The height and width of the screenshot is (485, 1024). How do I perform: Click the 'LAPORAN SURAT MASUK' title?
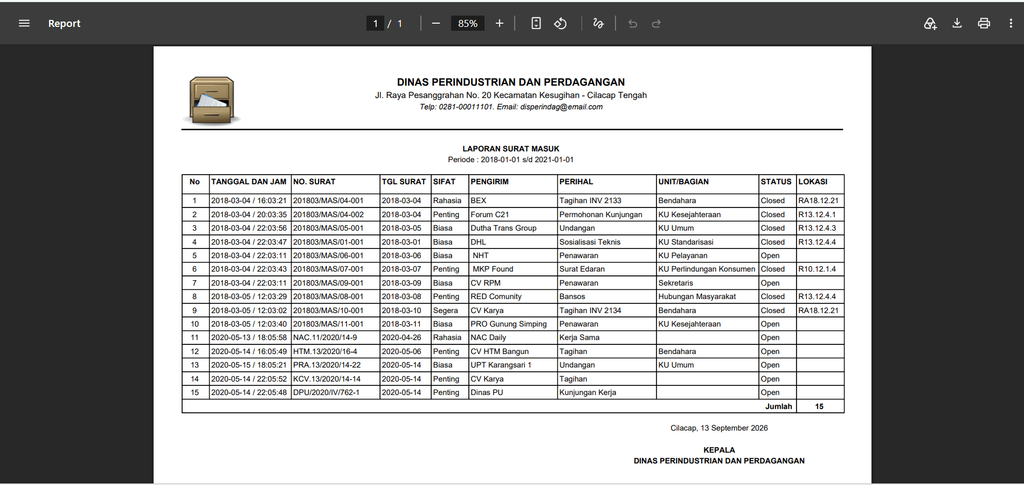click(x=511, y=149)
